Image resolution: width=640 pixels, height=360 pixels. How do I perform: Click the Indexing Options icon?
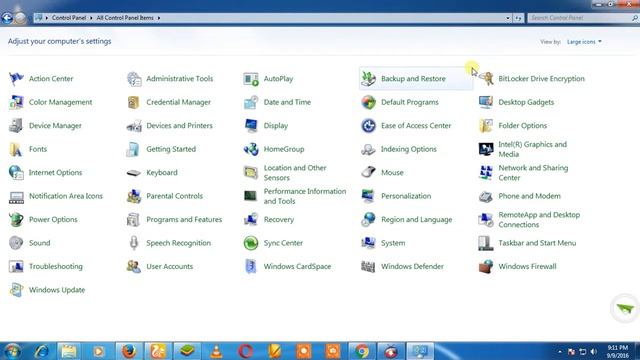coord(368,149)
